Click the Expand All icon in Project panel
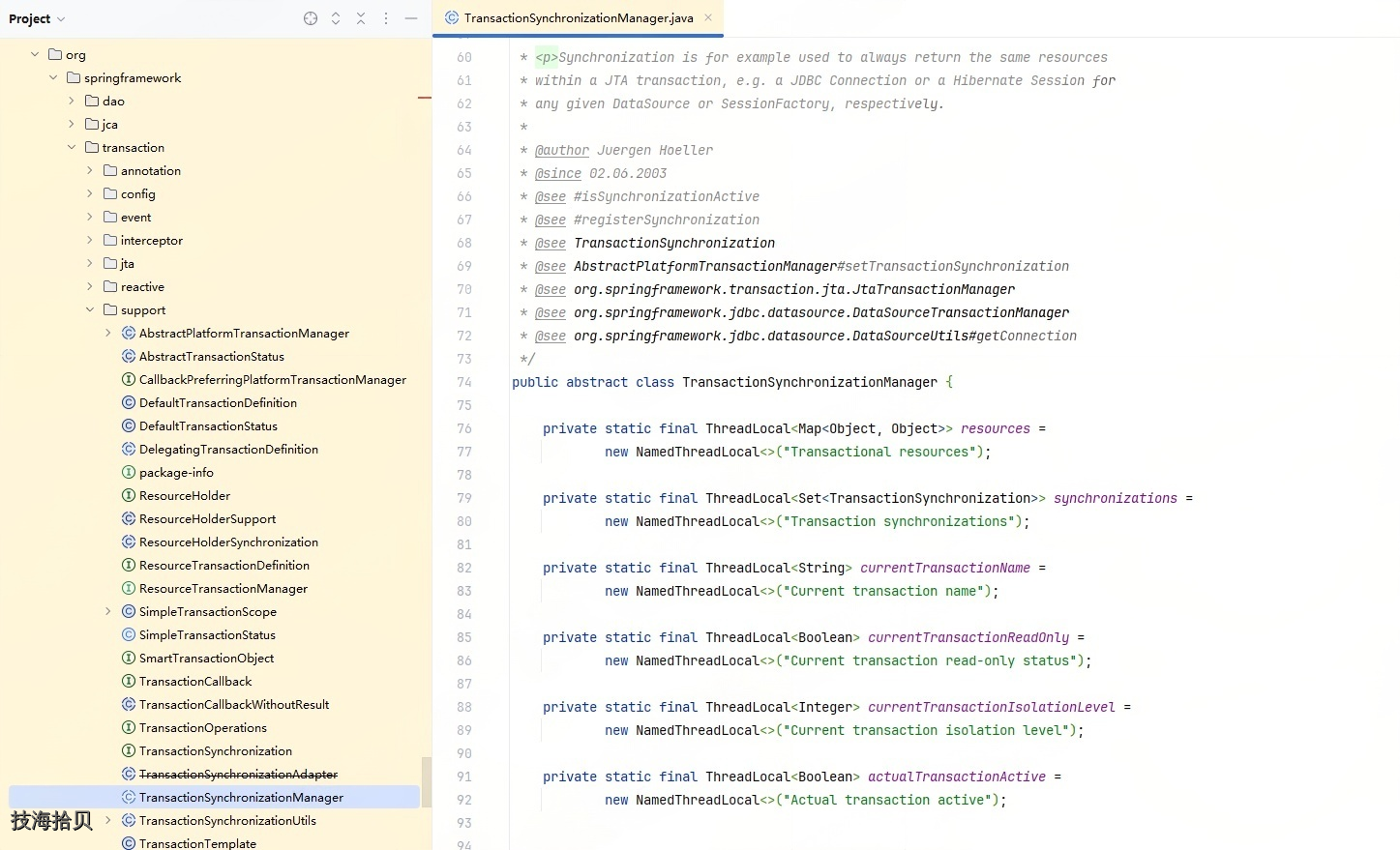The width and height of the screenshot is (1400, 850). [x=336, y=18]
